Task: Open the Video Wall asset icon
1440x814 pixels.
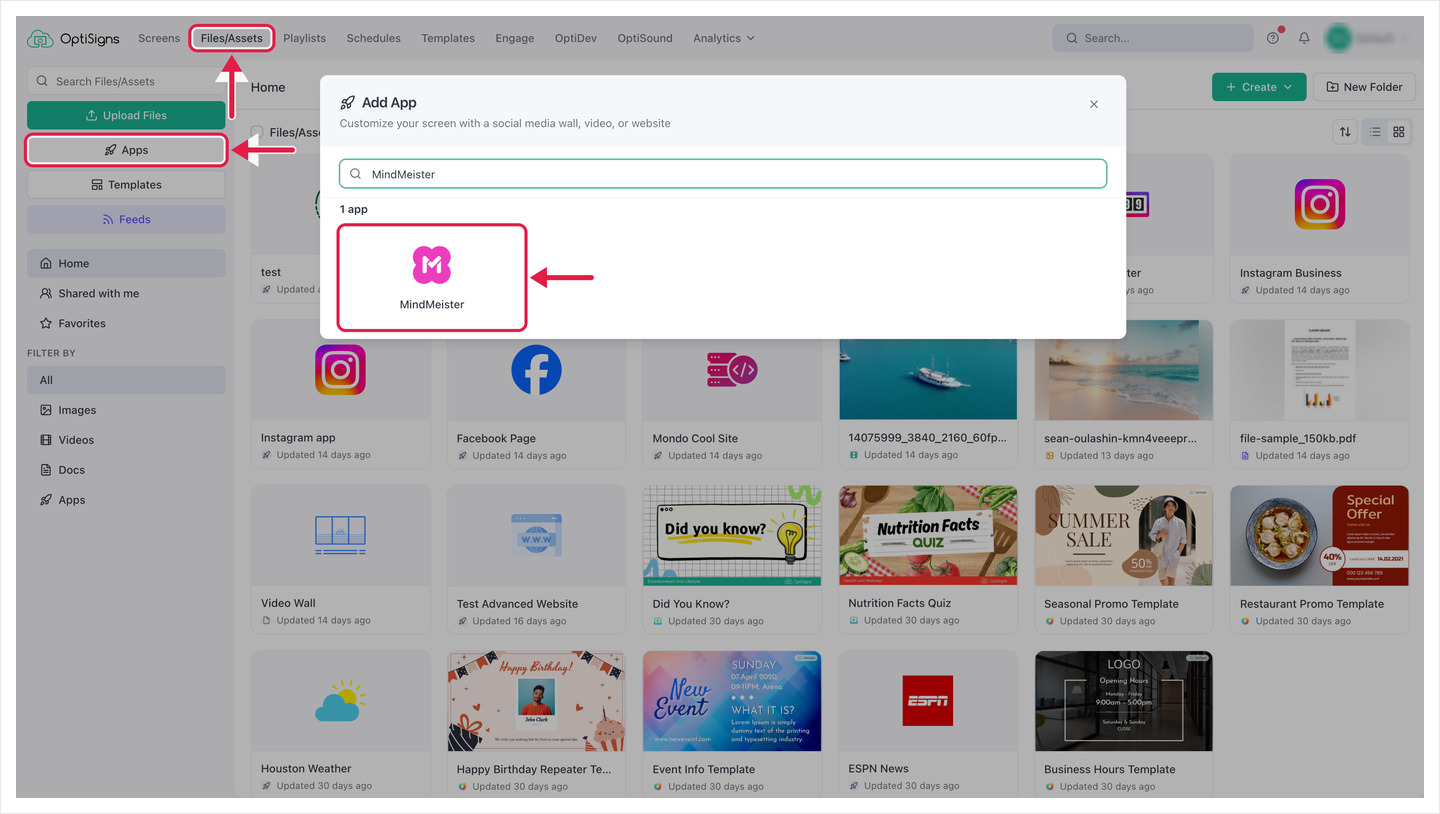Action: [x=340, y=535]
